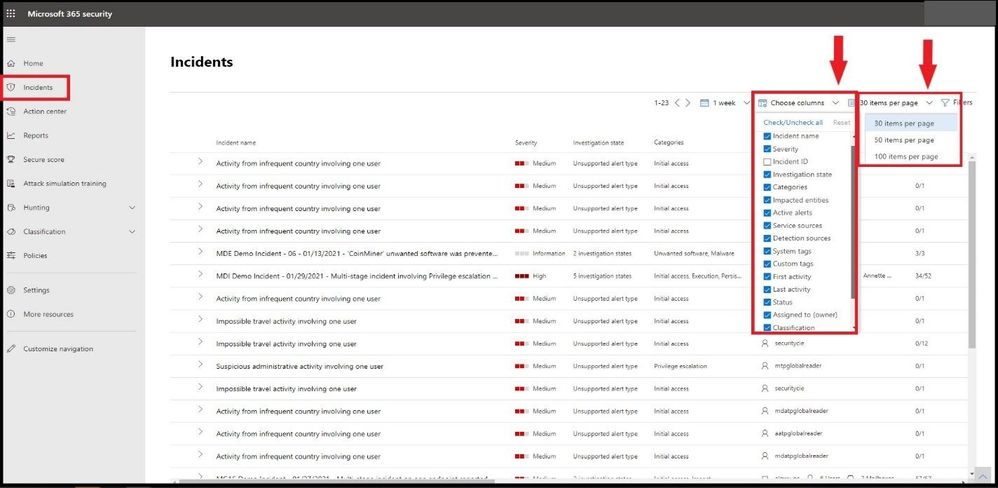
Task: Collapse navigation with the hamburger icon
Action: coord(10,39)
